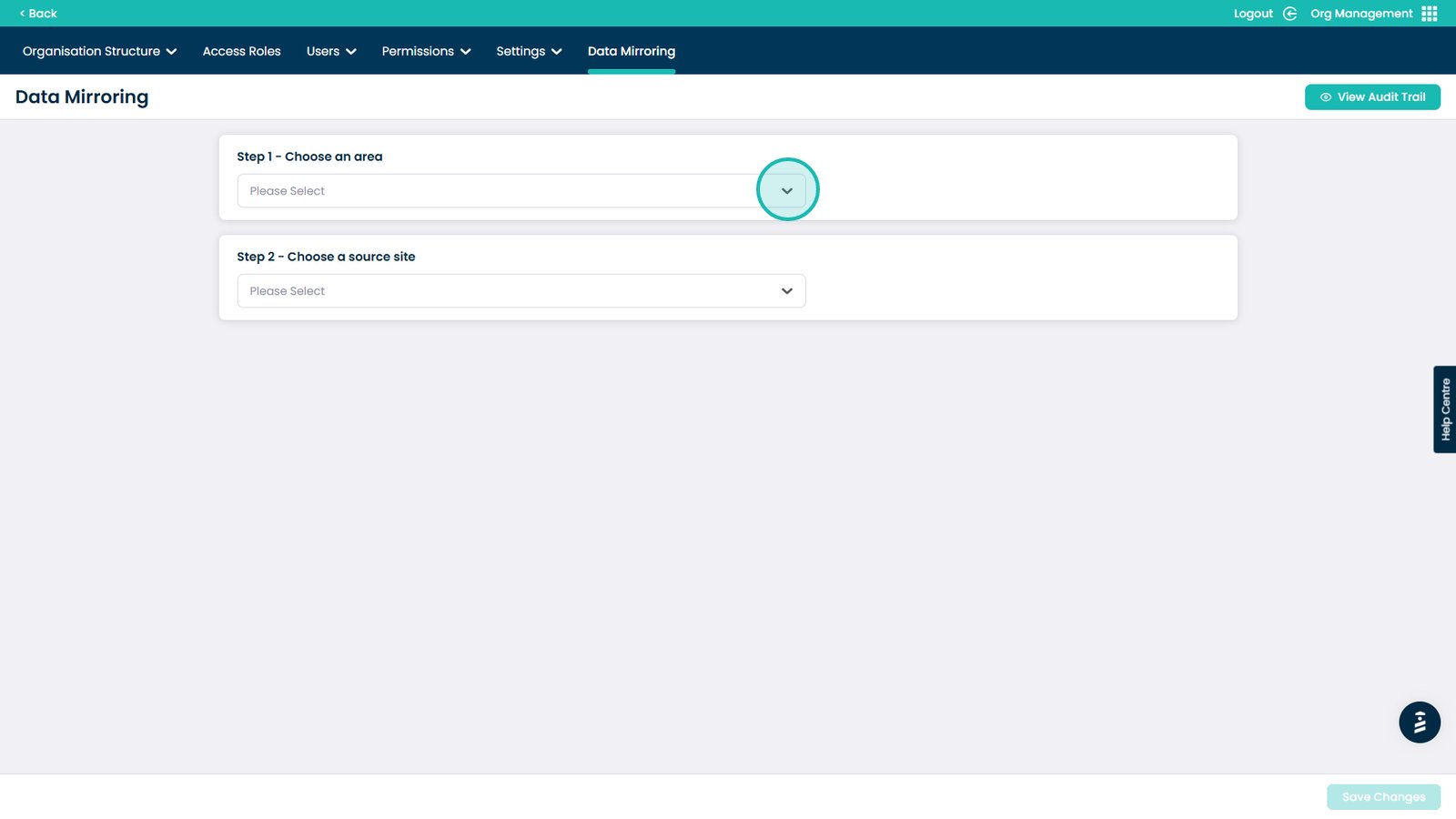This screenshot has height=819, width=1456.
Task: Expand the Settings menu dropdown
Action: click(529, 52)
